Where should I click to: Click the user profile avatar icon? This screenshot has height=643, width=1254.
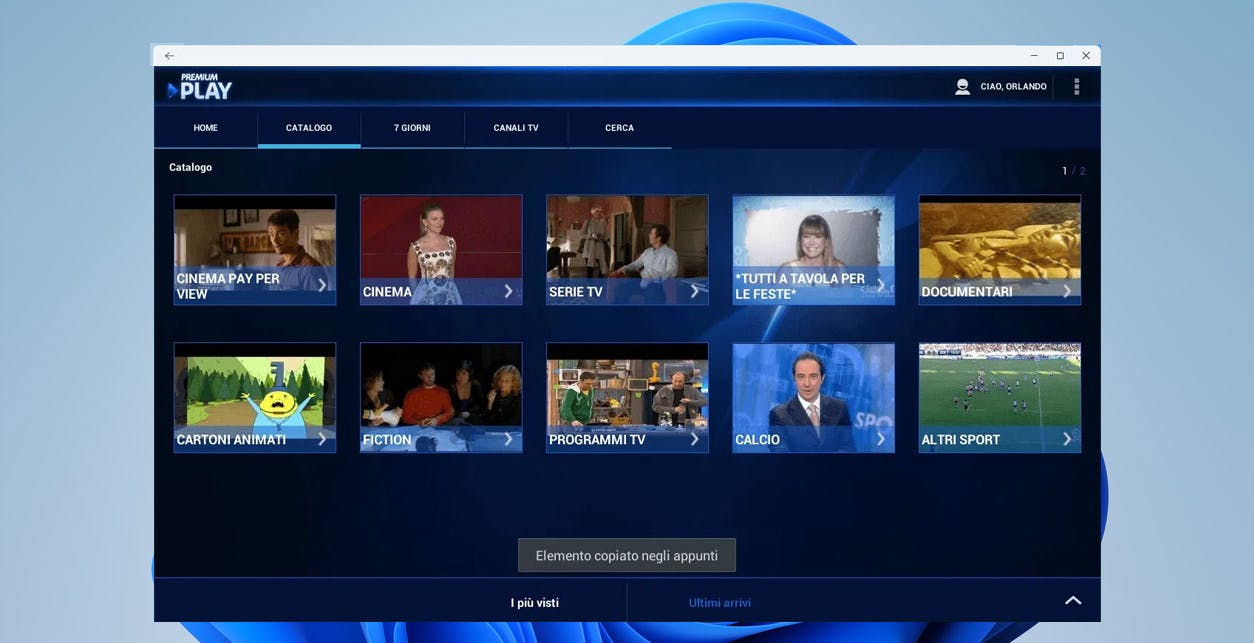962,87
